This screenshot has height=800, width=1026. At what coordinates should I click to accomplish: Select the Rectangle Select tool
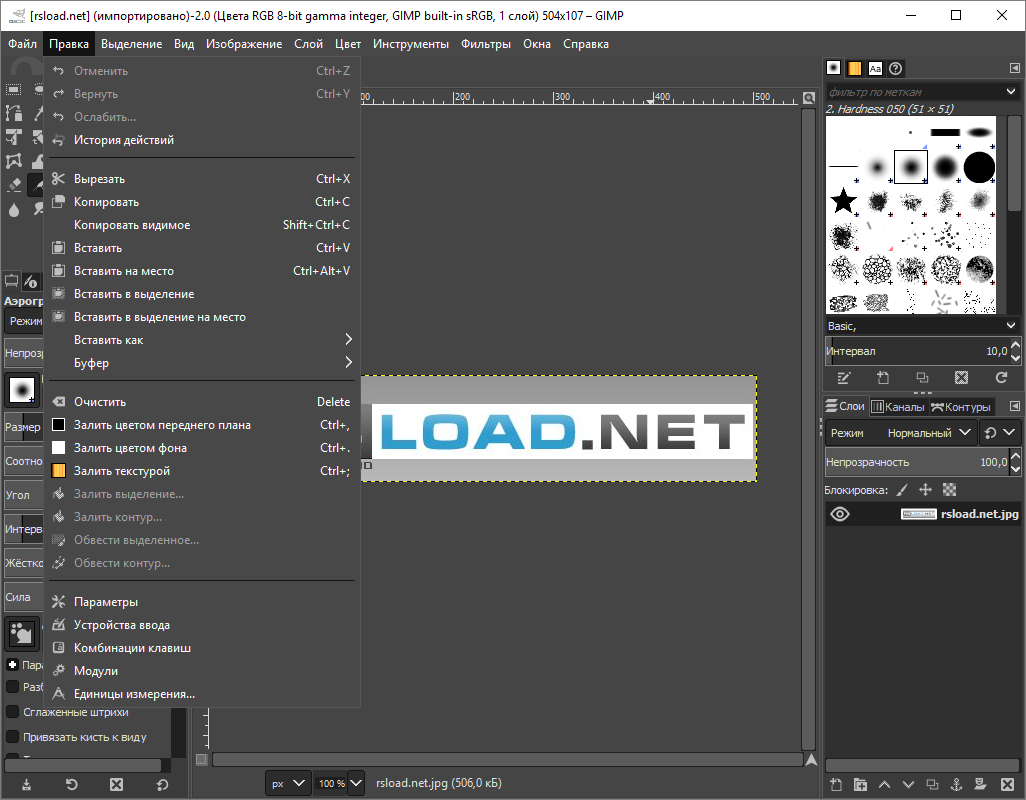coord(14,90)
